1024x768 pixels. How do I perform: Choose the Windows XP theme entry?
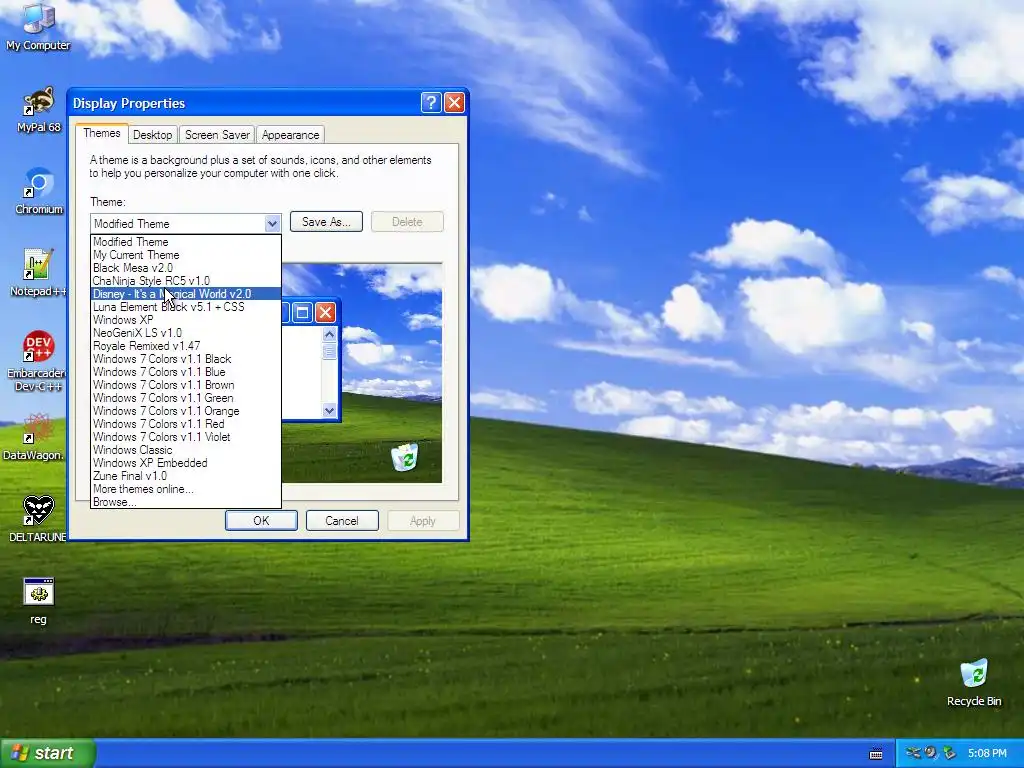(x=185, y=320)
